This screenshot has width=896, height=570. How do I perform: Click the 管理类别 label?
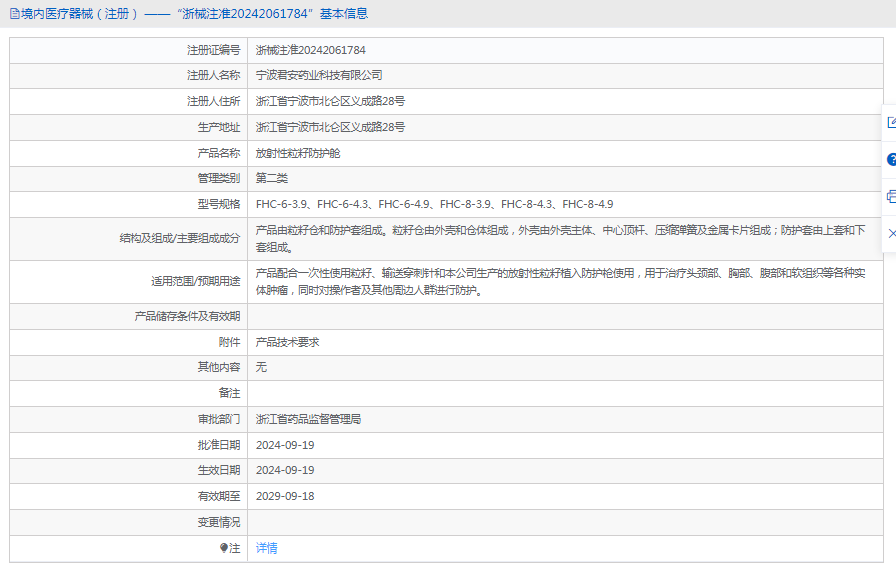219,178
